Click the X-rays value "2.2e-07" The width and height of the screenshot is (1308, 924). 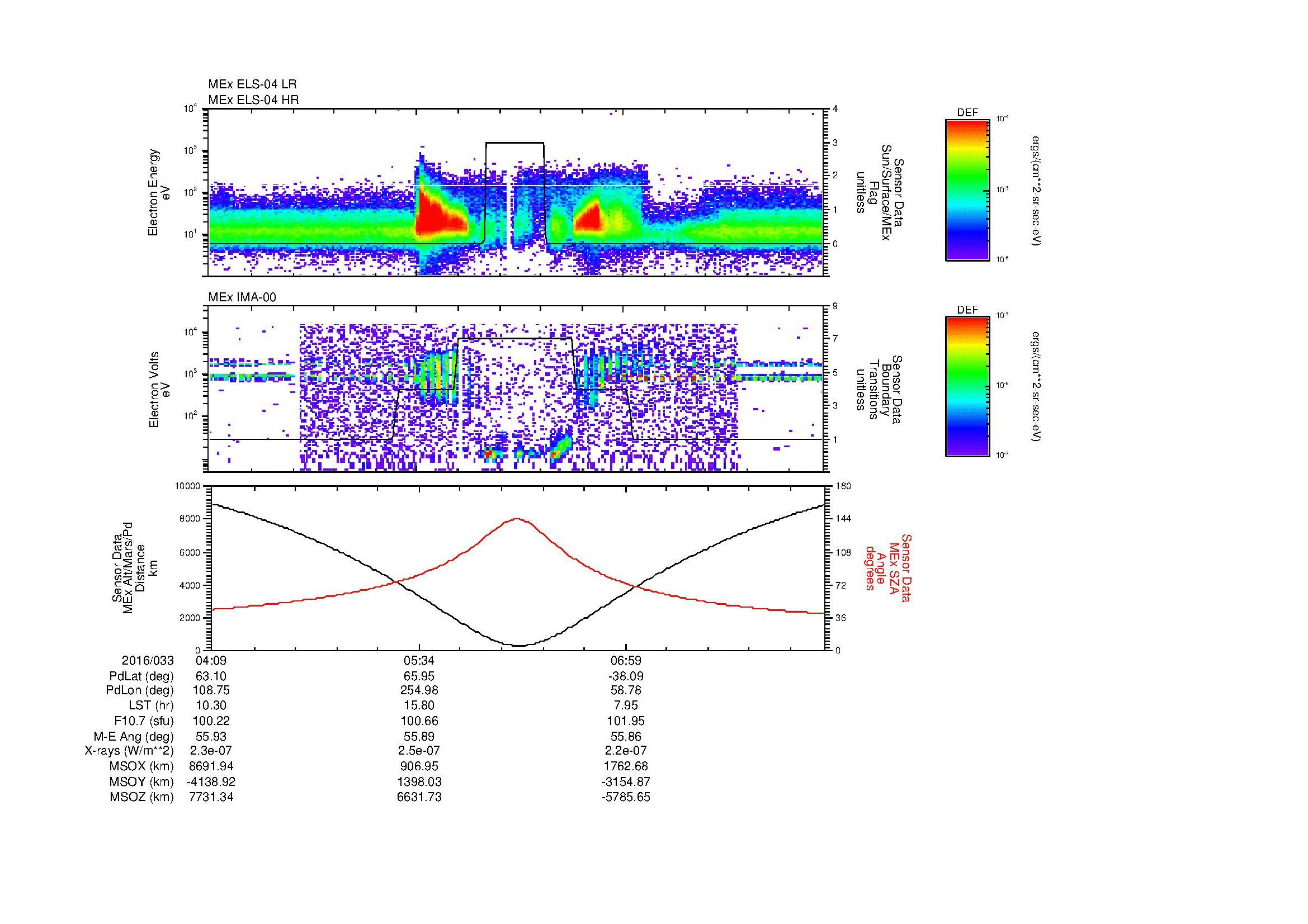coord(626,751)
